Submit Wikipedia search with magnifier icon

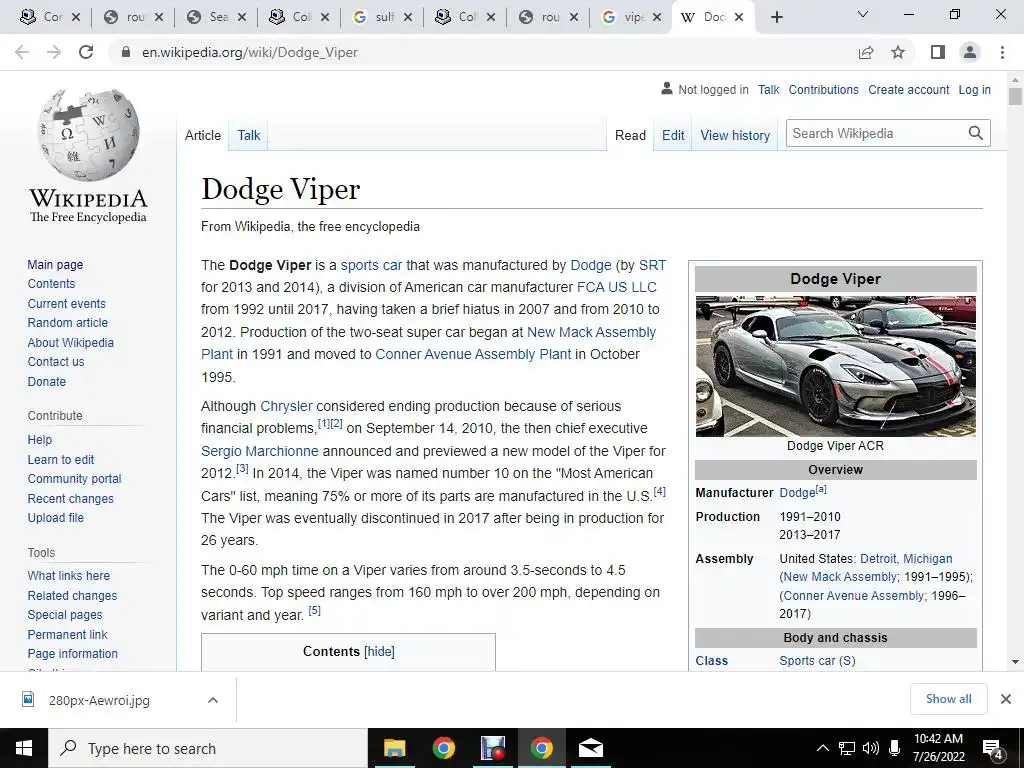tap(976, 133)
